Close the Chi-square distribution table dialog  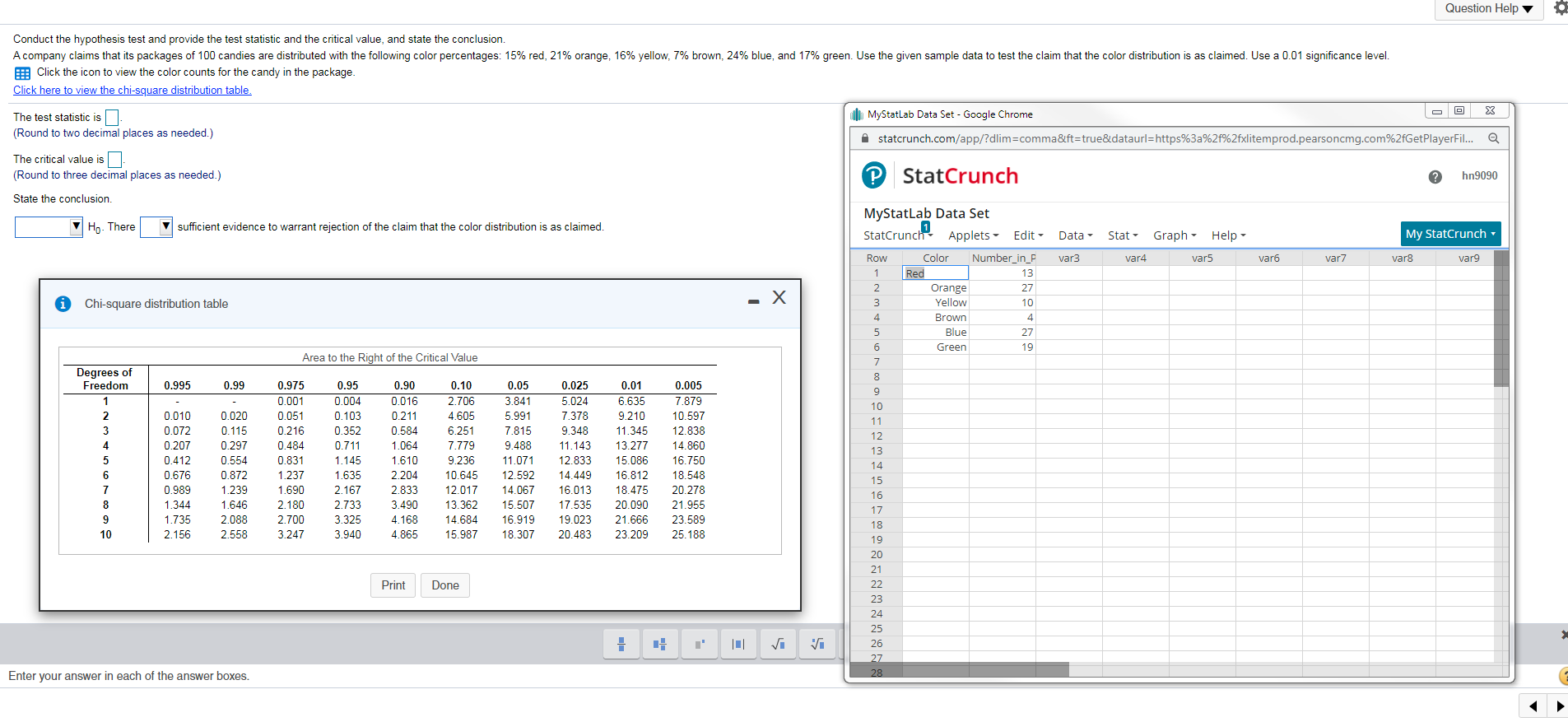(779, 297)
